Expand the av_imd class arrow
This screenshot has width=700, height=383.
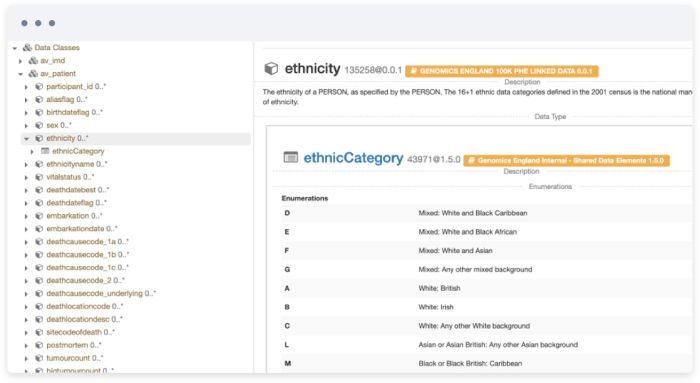[20, 61]
